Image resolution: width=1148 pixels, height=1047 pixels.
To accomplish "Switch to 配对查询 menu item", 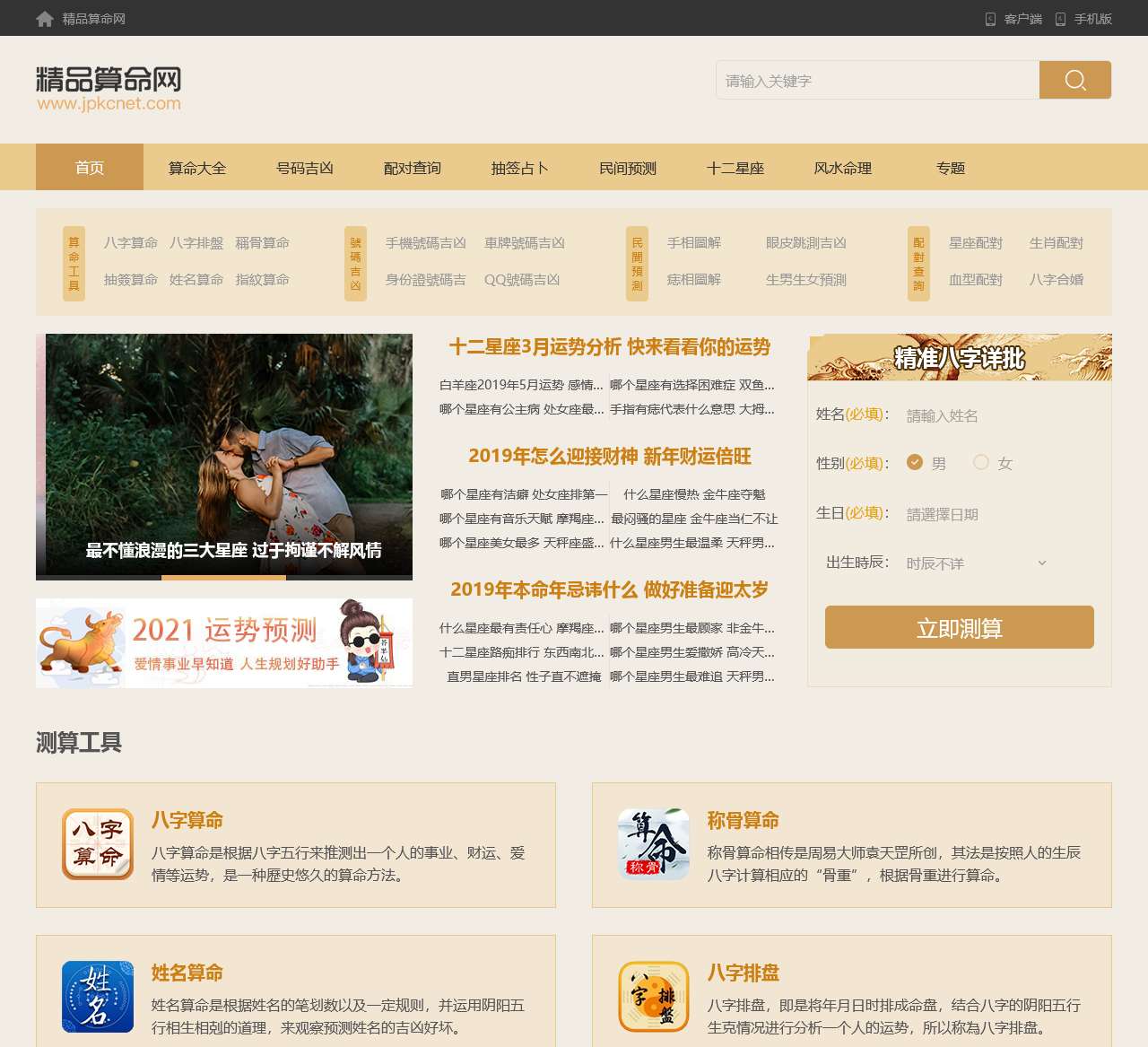I will coord(413,167).
